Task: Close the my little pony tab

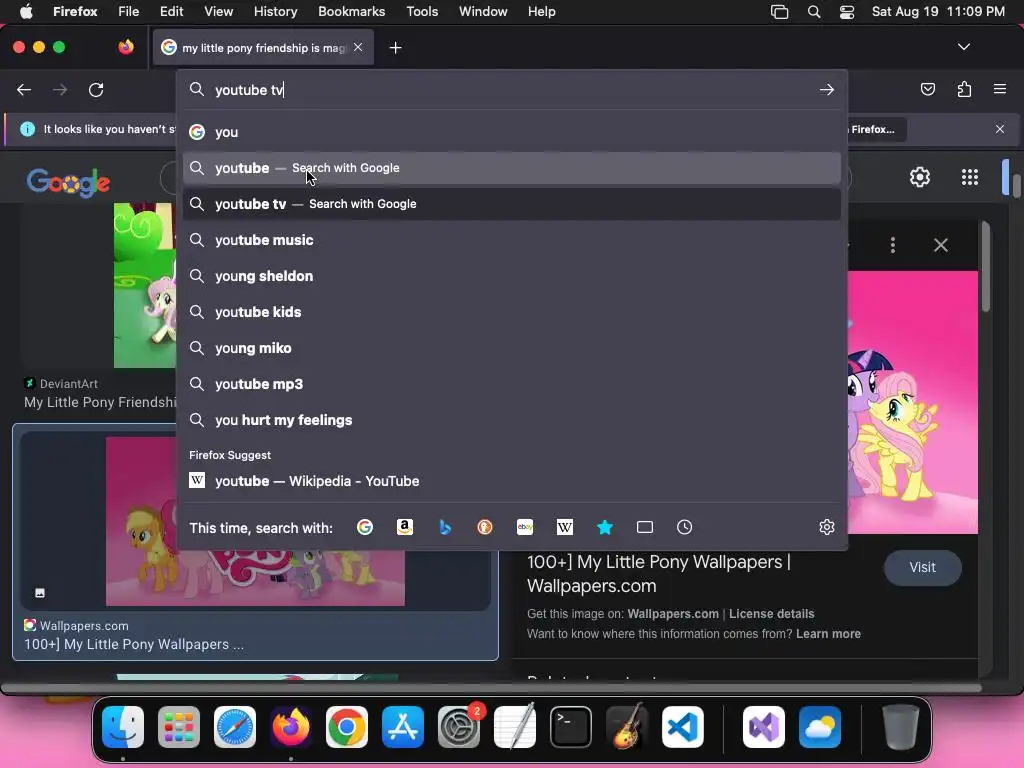Action: [x=358, y=47]
